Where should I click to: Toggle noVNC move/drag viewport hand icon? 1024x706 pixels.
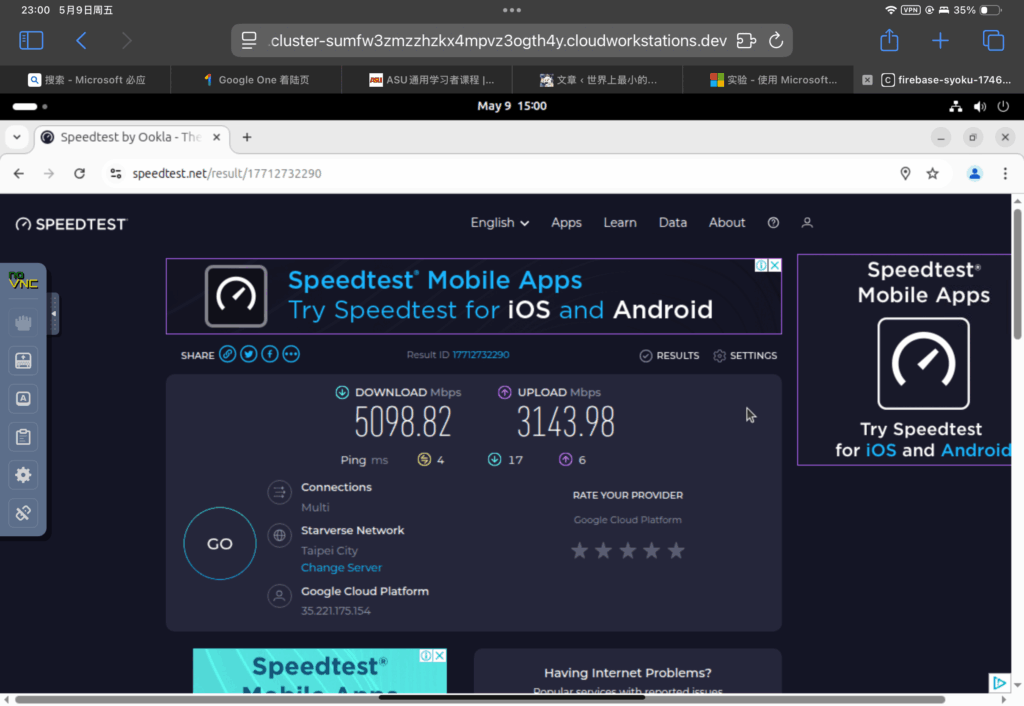(24, 323)
